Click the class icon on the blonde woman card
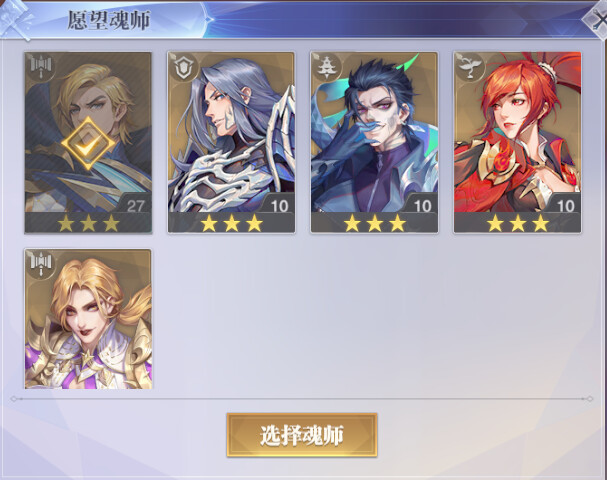The height and width of the screenshot is (480, 607). click(x=41, y=263)
